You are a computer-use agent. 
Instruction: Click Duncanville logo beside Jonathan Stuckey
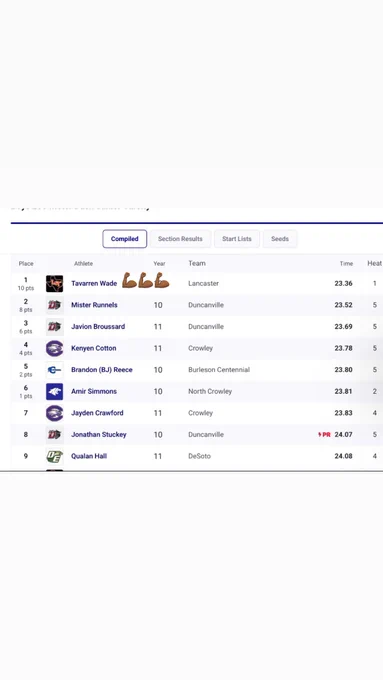55,435
